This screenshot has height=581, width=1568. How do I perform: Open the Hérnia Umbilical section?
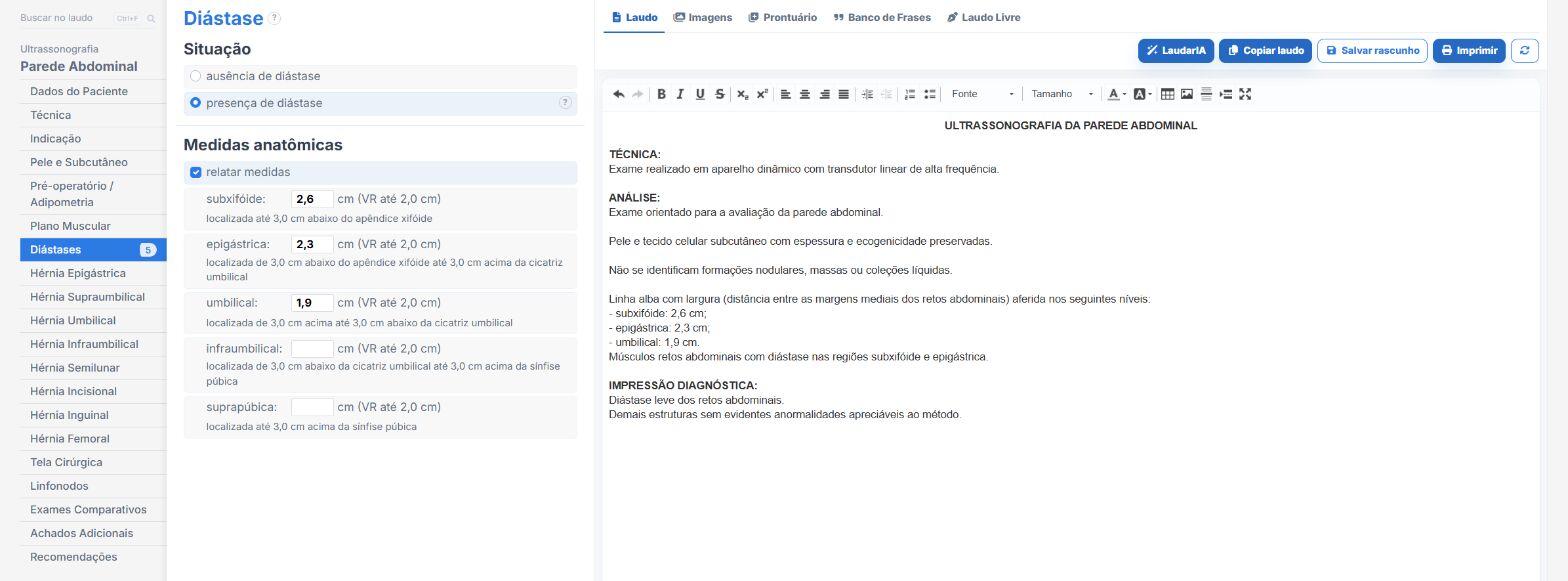point(93,320)
